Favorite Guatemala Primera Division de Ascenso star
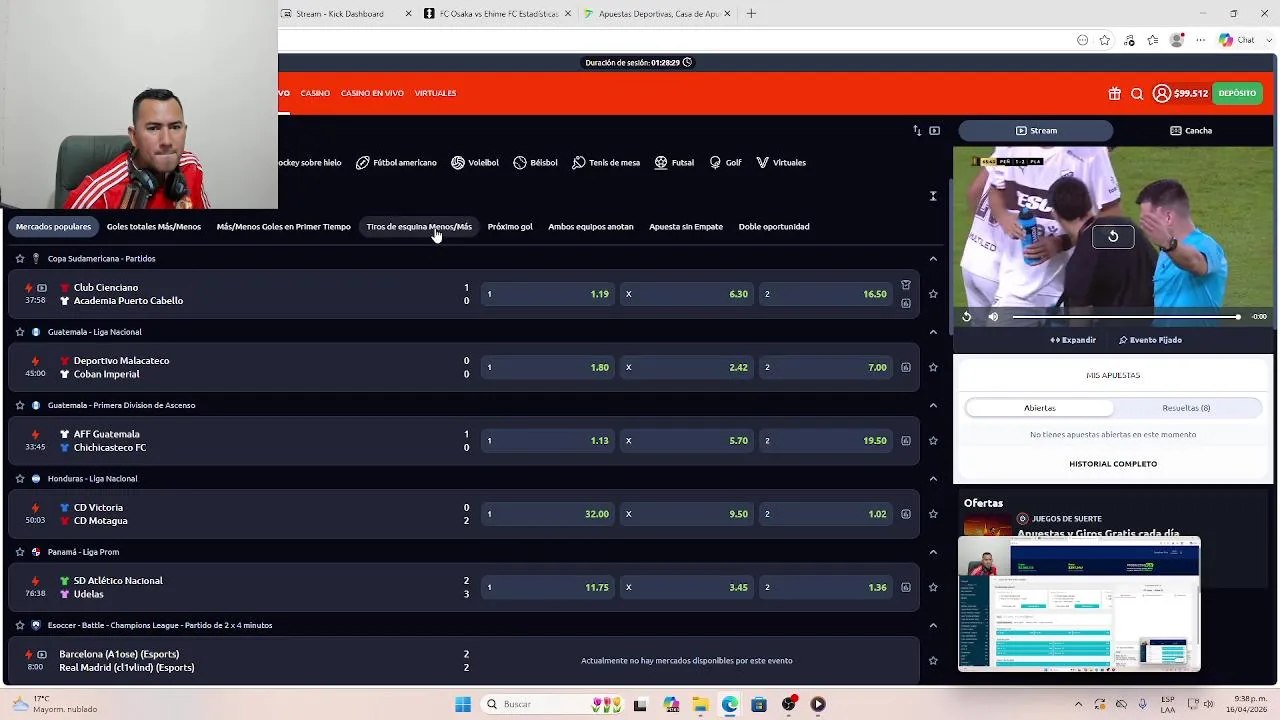The image size is (1280, 720). click(x=20, y=405)
